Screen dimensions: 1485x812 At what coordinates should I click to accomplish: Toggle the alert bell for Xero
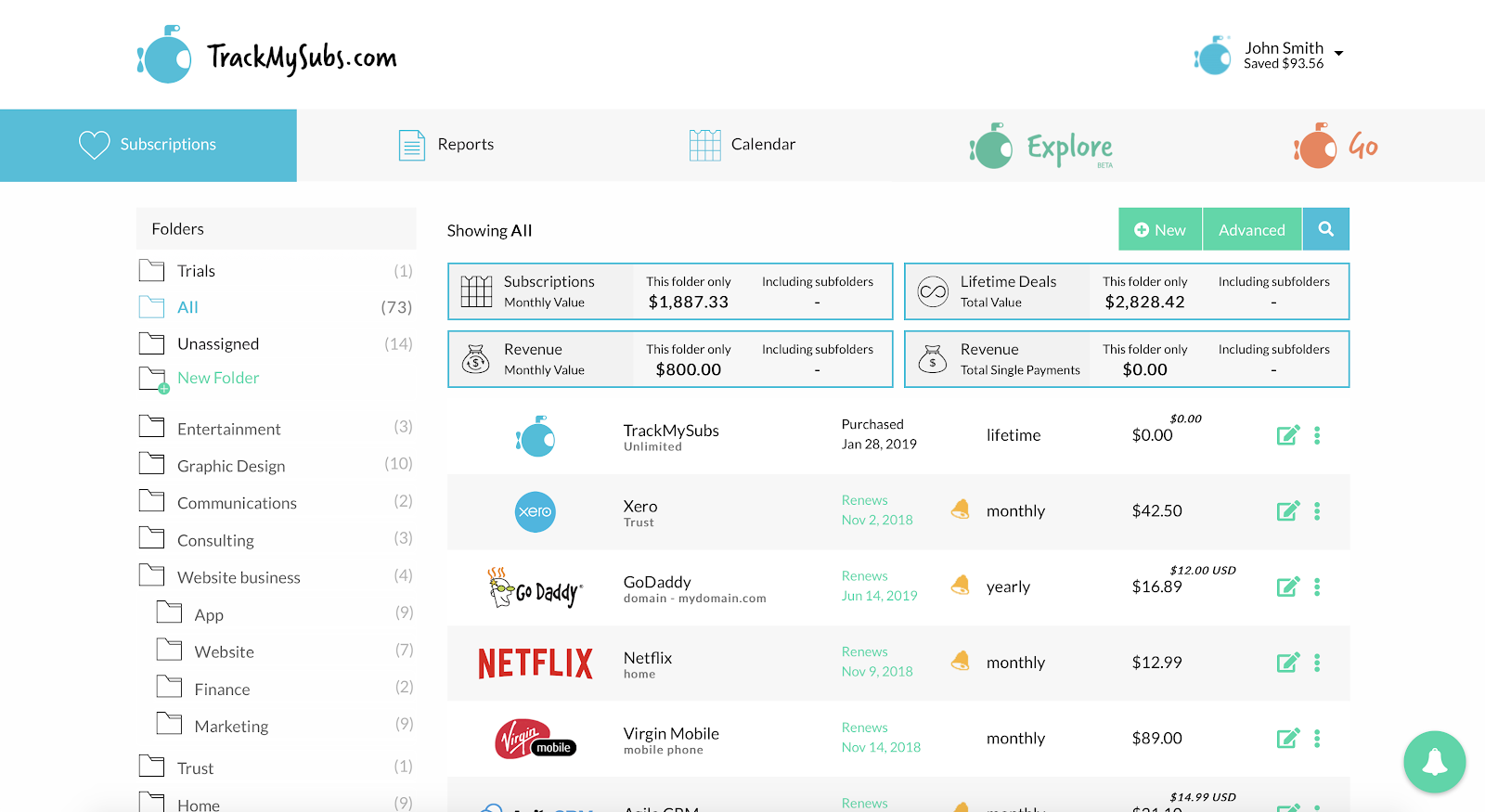point(961,509)
